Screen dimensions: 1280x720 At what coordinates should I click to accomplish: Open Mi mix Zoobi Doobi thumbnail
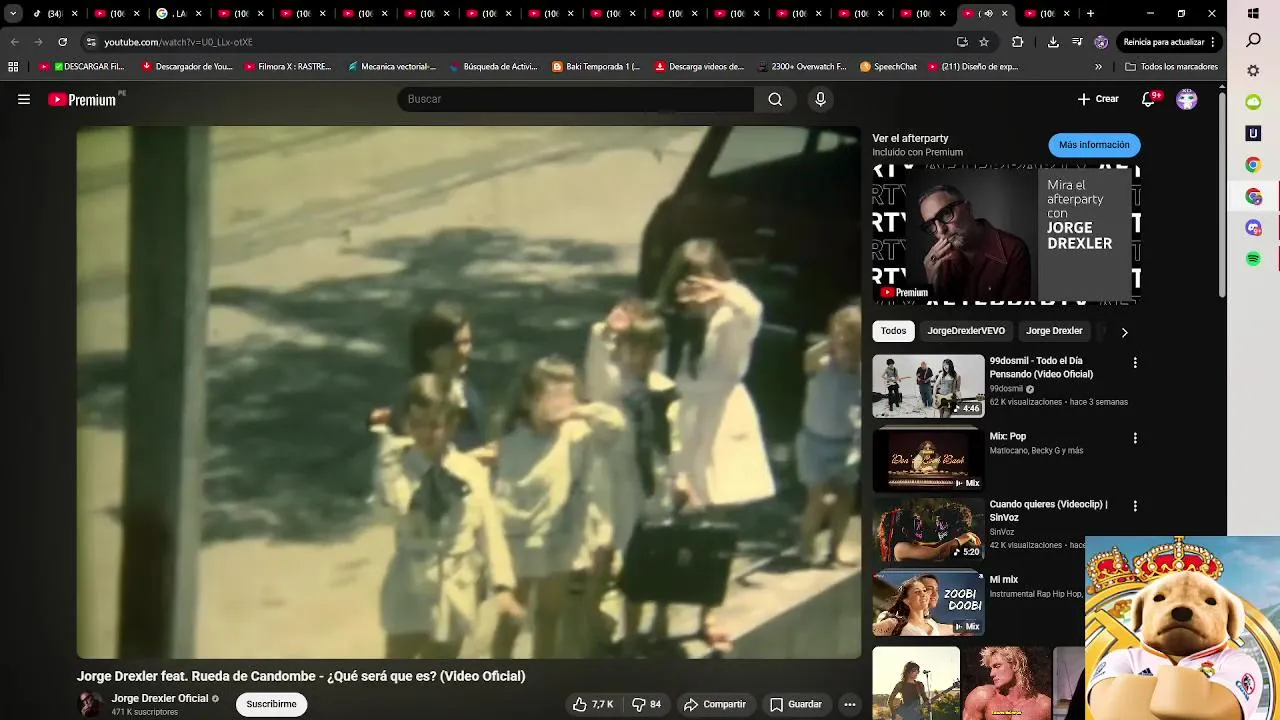pyautogui.click(x=928, y=603)
